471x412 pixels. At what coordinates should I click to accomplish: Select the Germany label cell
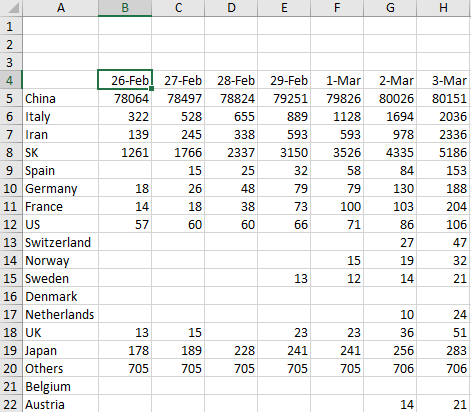(x=61, y=188)
